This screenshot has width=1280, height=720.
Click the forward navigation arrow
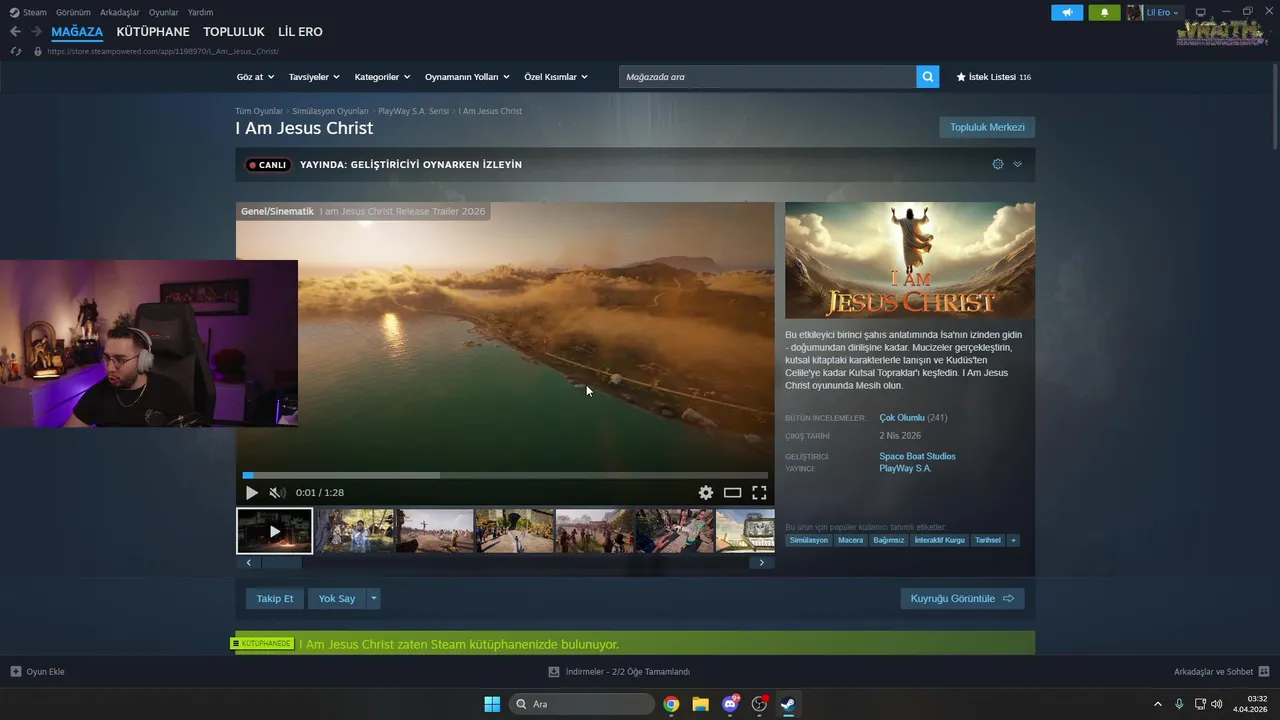(x=36, y=32)
